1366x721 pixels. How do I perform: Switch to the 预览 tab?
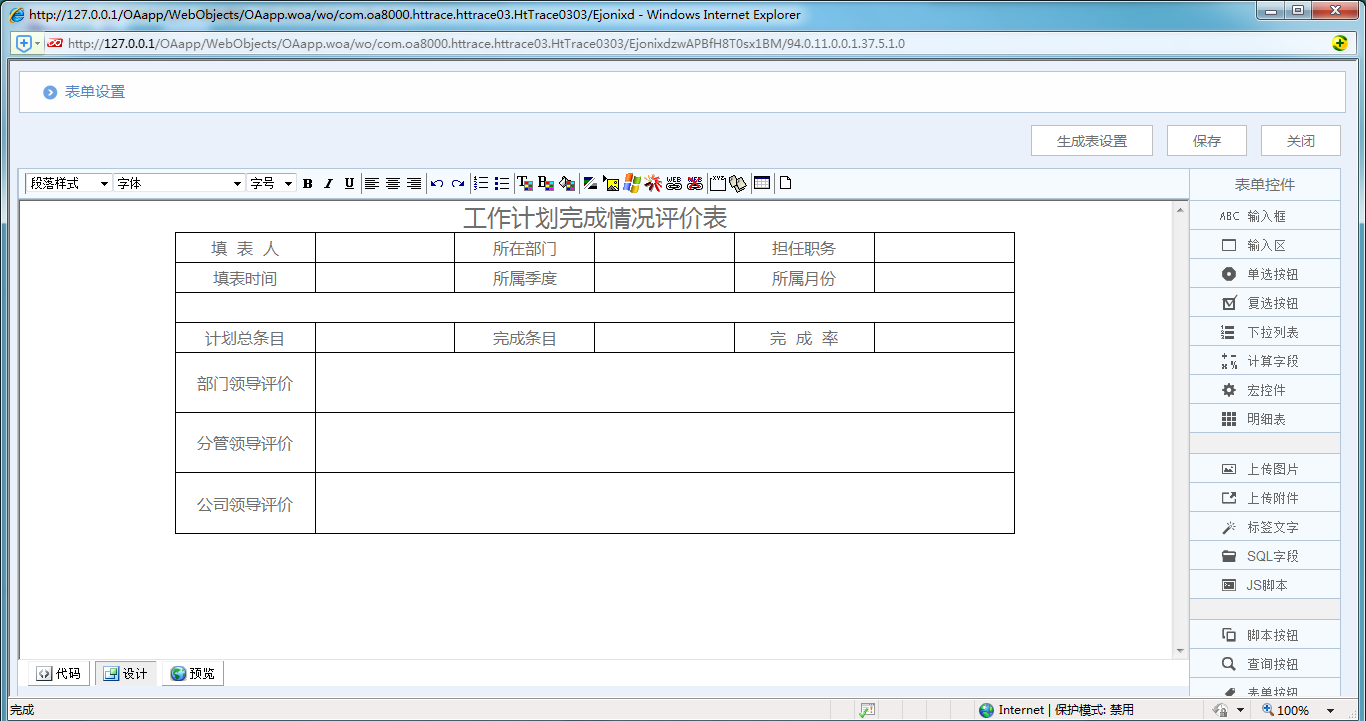(192, 673)
